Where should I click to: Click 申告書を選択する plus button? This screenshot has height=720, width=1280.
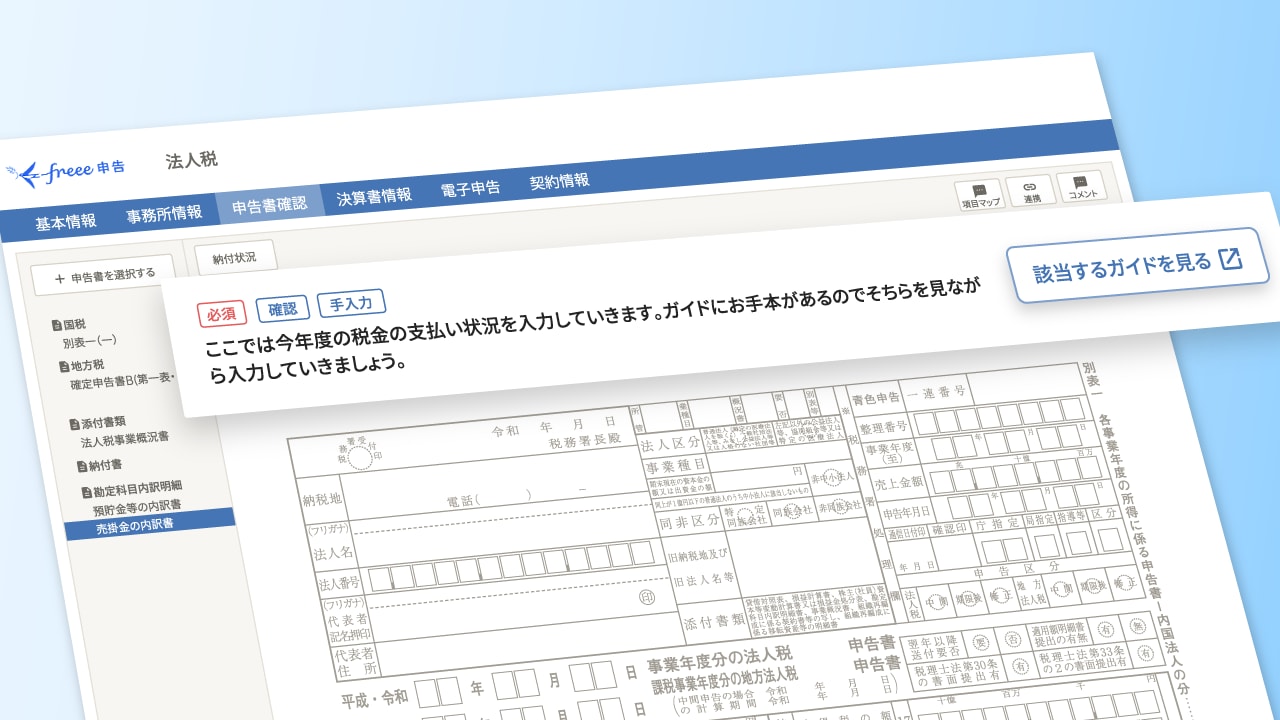coord(105,274)
